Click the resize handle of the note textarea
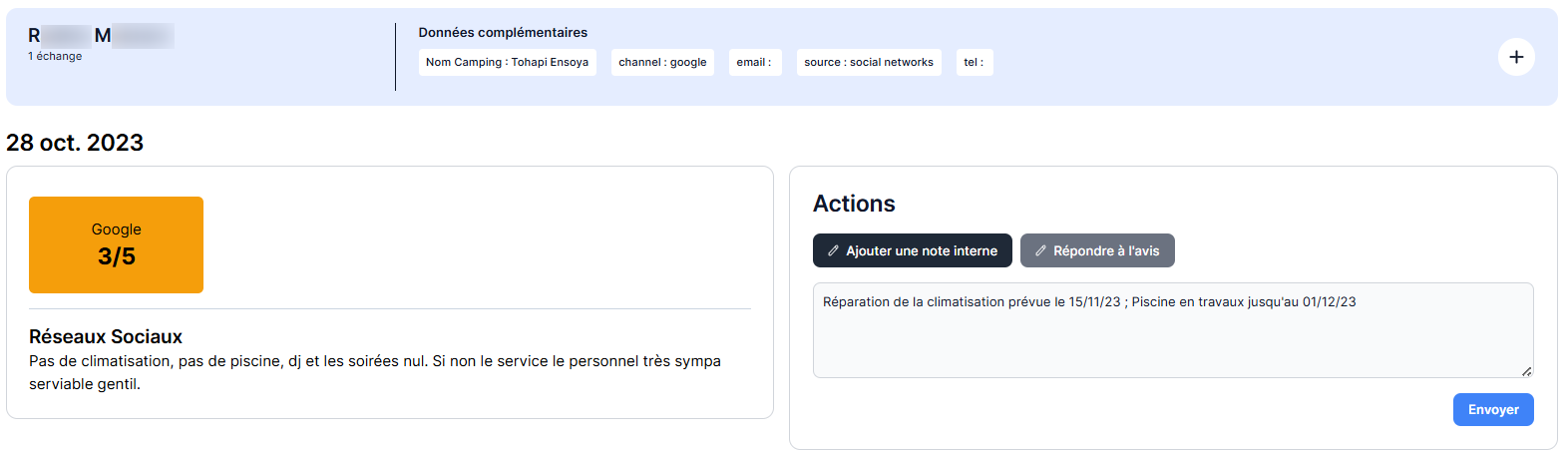Screen dimensions: 1568x455 (1525, 370)
